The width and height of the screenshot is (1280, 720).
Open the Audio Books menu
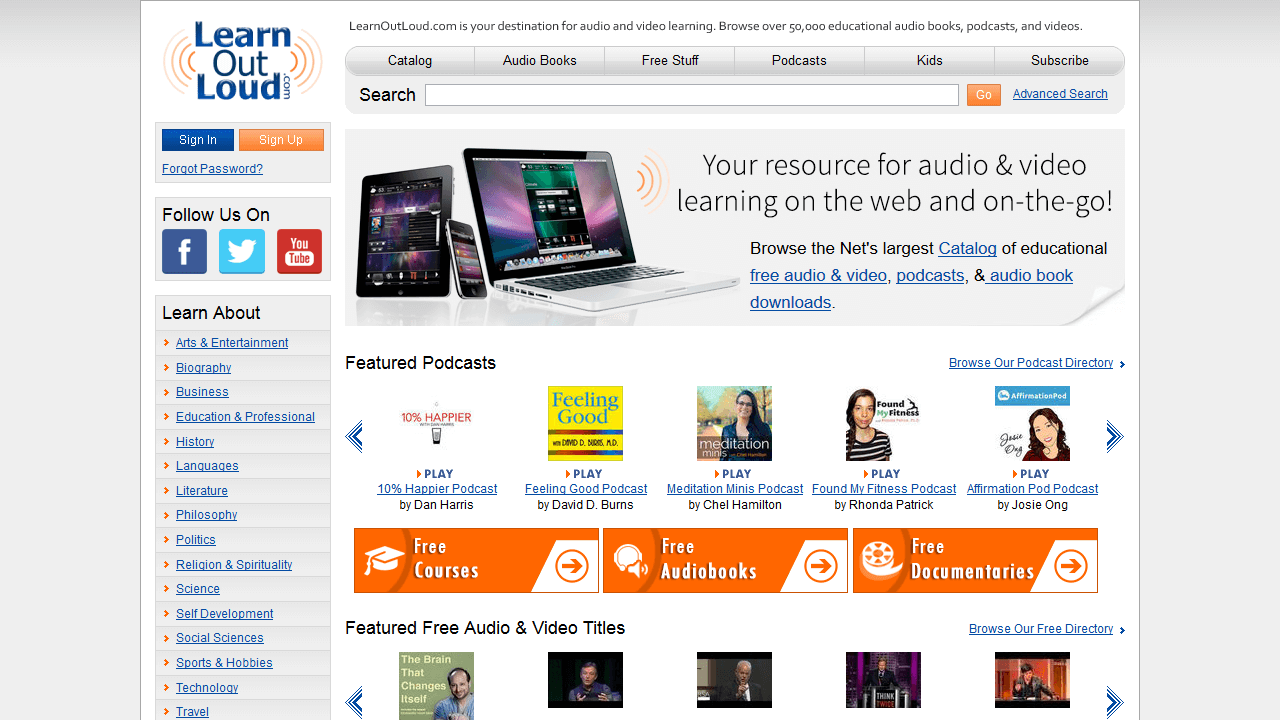click(x=540, y=61)
